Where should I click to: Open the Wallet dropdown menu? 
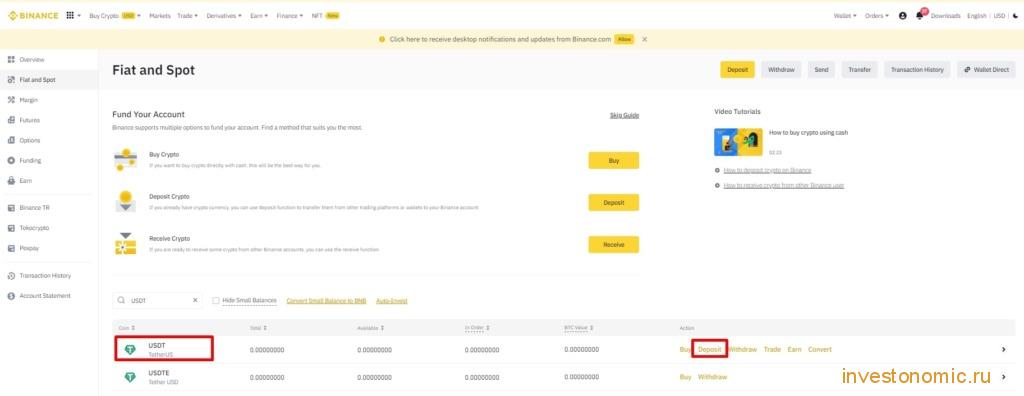tap(845, 16)
